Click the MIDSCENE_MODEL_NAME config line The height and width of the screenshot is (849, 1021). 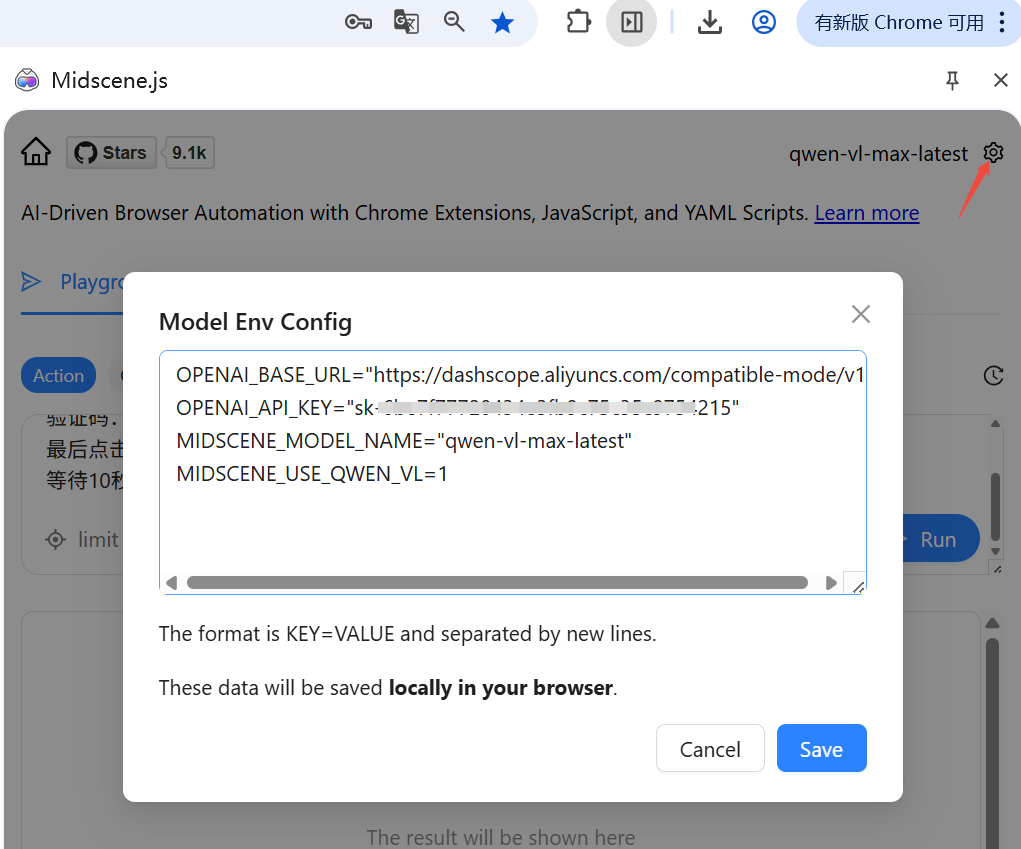(x=404, y=441)
